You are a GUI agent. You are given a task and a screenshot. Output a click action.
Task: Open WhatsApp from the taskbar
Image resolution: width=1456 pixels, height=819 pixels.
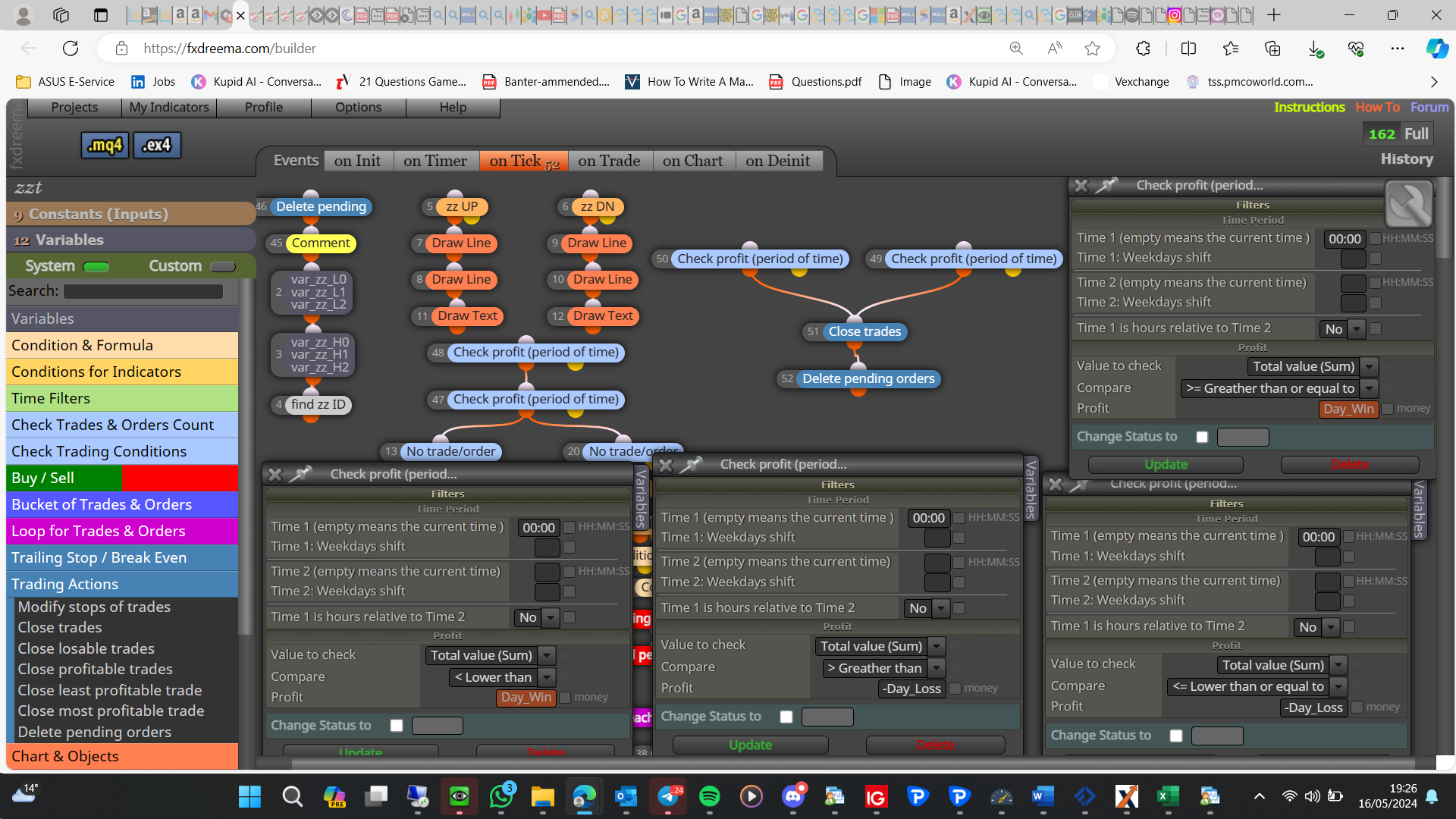(500, 796)
